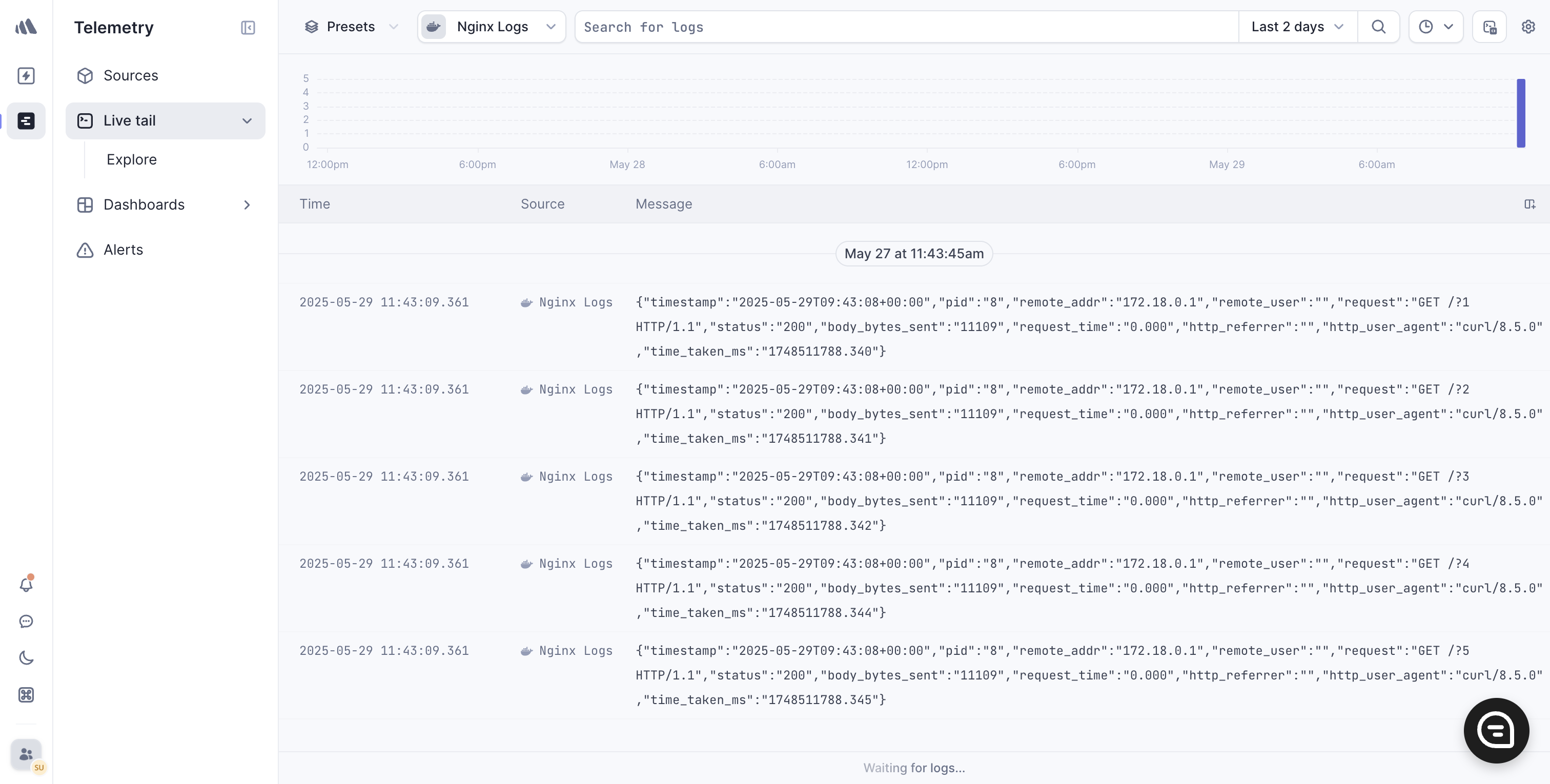Click the search magnifier icon
Screen dimensions: 1550x784
click(1378, 27)
